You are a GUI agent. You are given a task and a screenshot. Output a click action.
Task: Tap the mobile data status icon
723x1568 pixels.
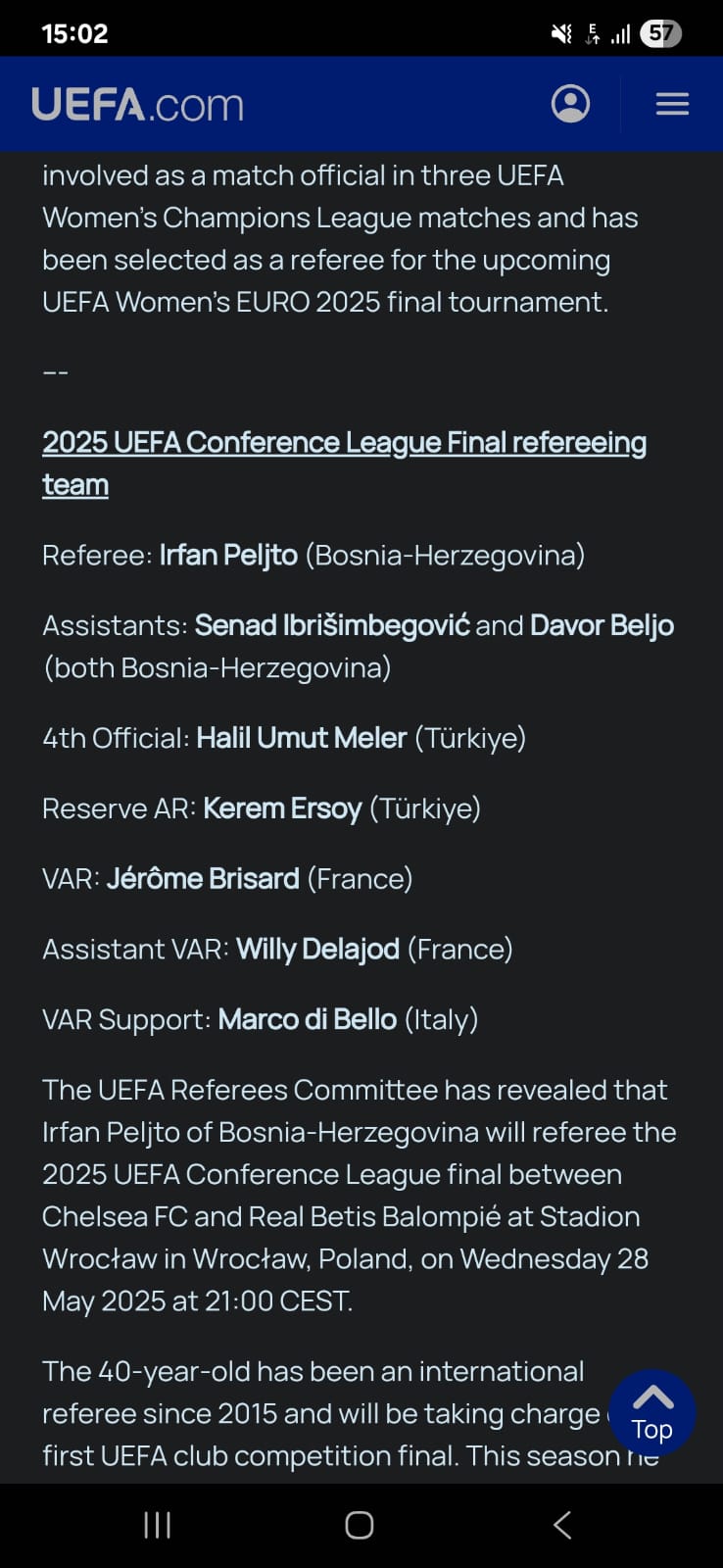592,34
